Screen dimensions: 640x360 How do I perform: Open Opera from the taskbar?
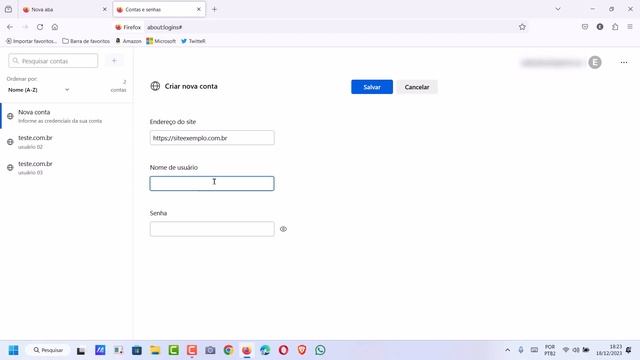tap(283, 350)
